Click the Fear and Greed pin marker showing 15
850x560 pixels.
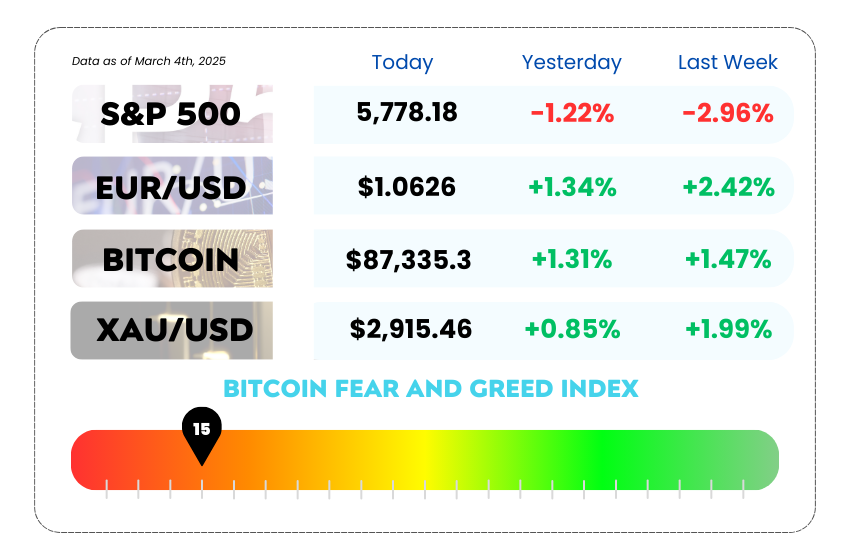201,432
